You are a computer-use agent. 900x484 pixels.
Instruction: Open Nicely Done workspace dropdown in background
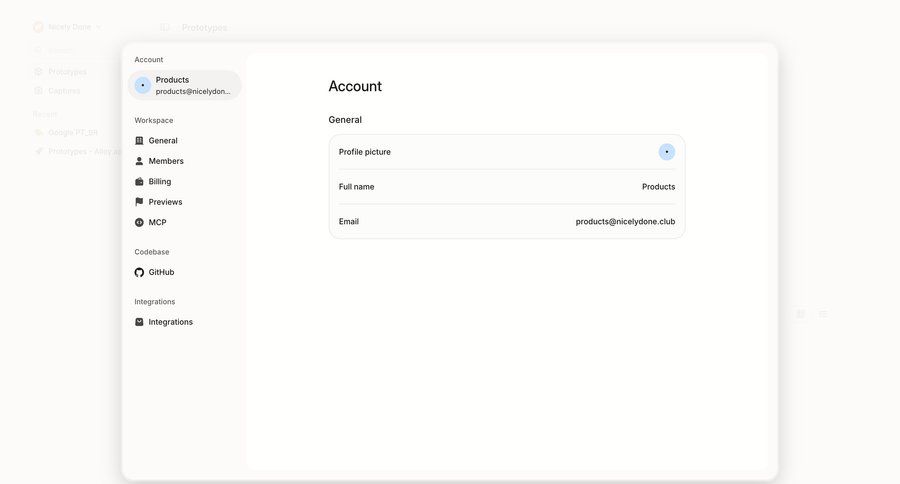point(68,27)
